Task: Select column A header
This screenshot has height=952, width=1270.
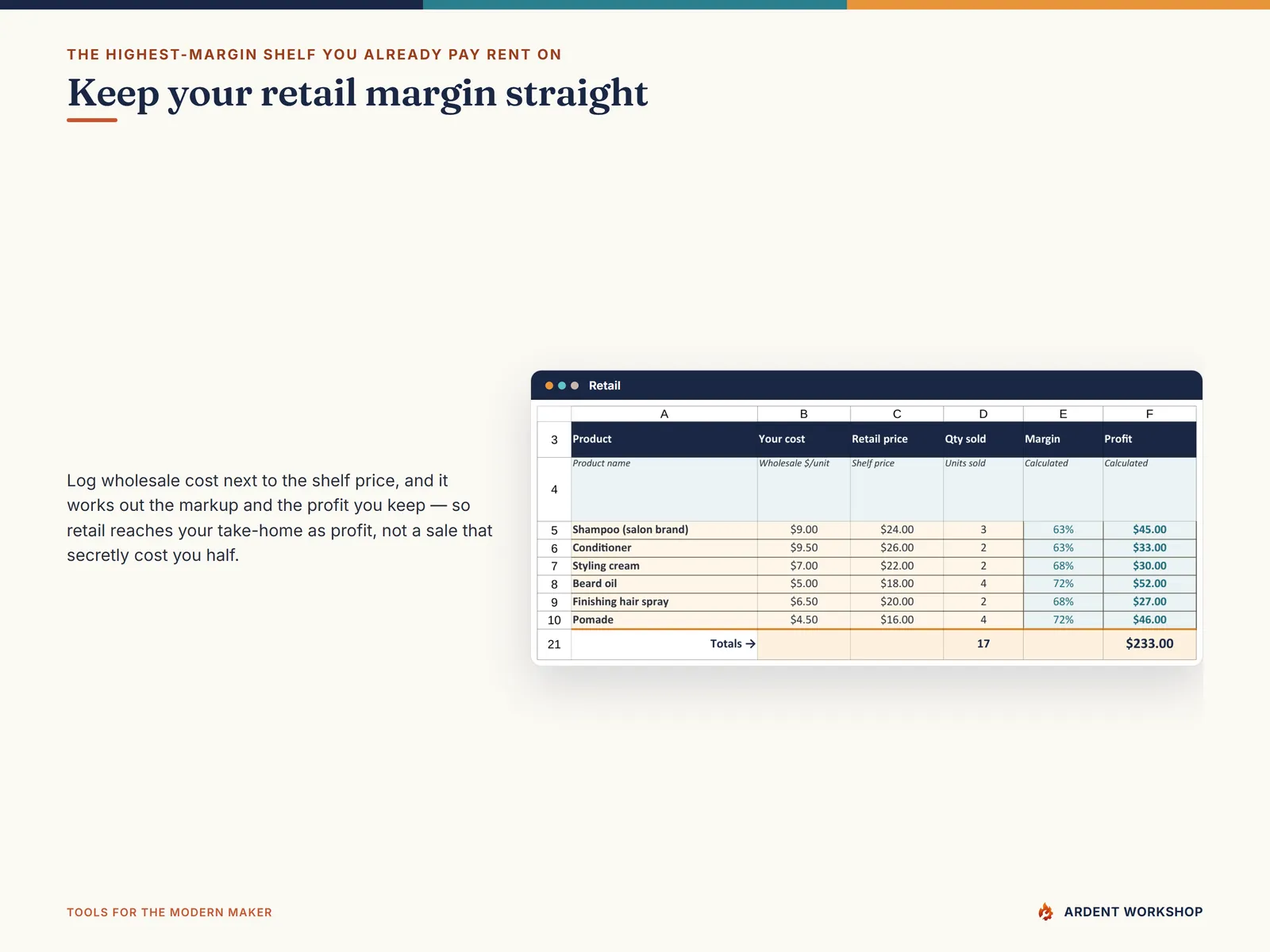Action: 664,414
